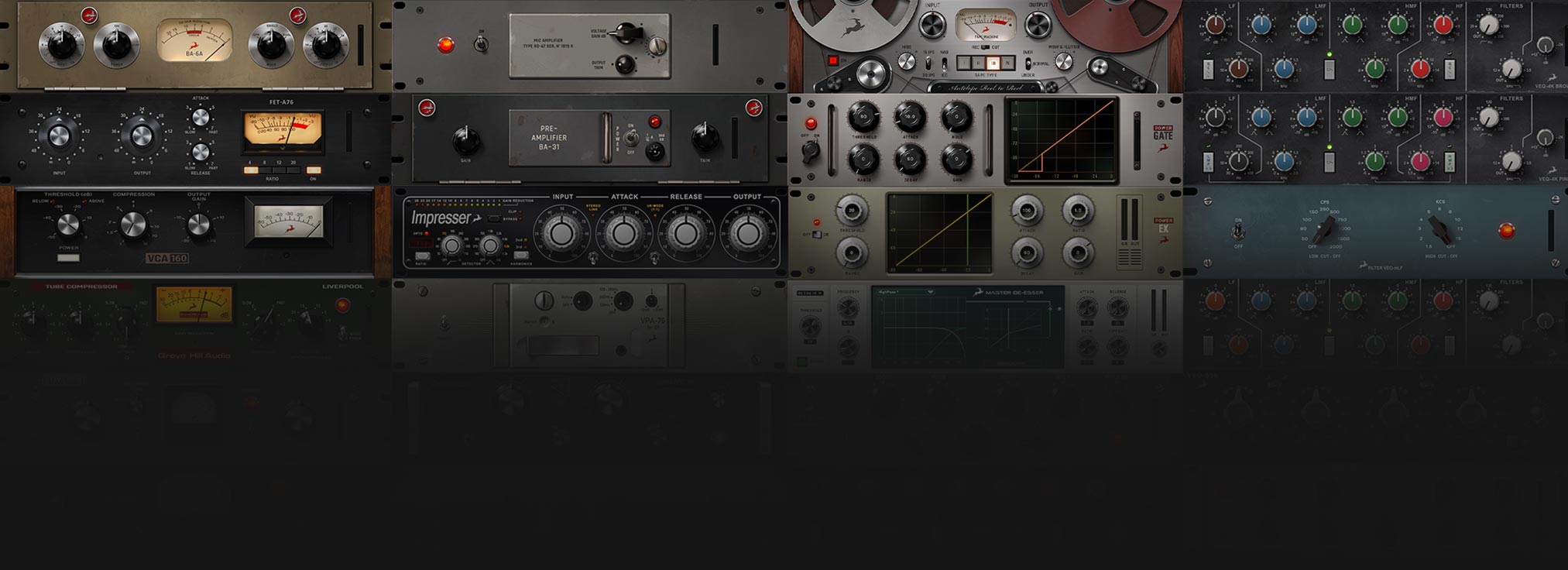Viewport: 1568px width, 570px height.
Task: Click the Impresser Bypass button
Action: tap(493, 218)
